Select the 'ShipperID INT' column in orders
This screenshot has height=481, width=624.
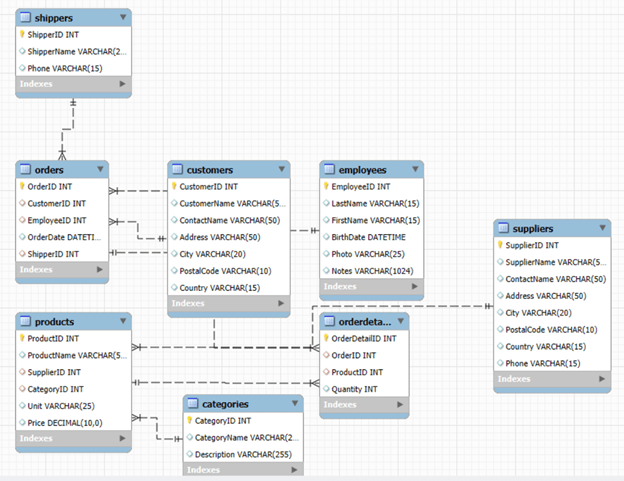(53, 254)
